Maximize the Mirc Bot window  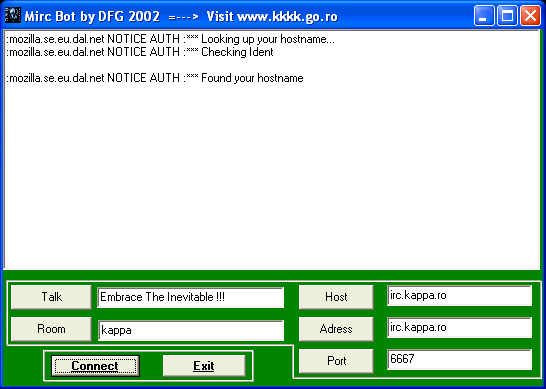click(507, 16)
